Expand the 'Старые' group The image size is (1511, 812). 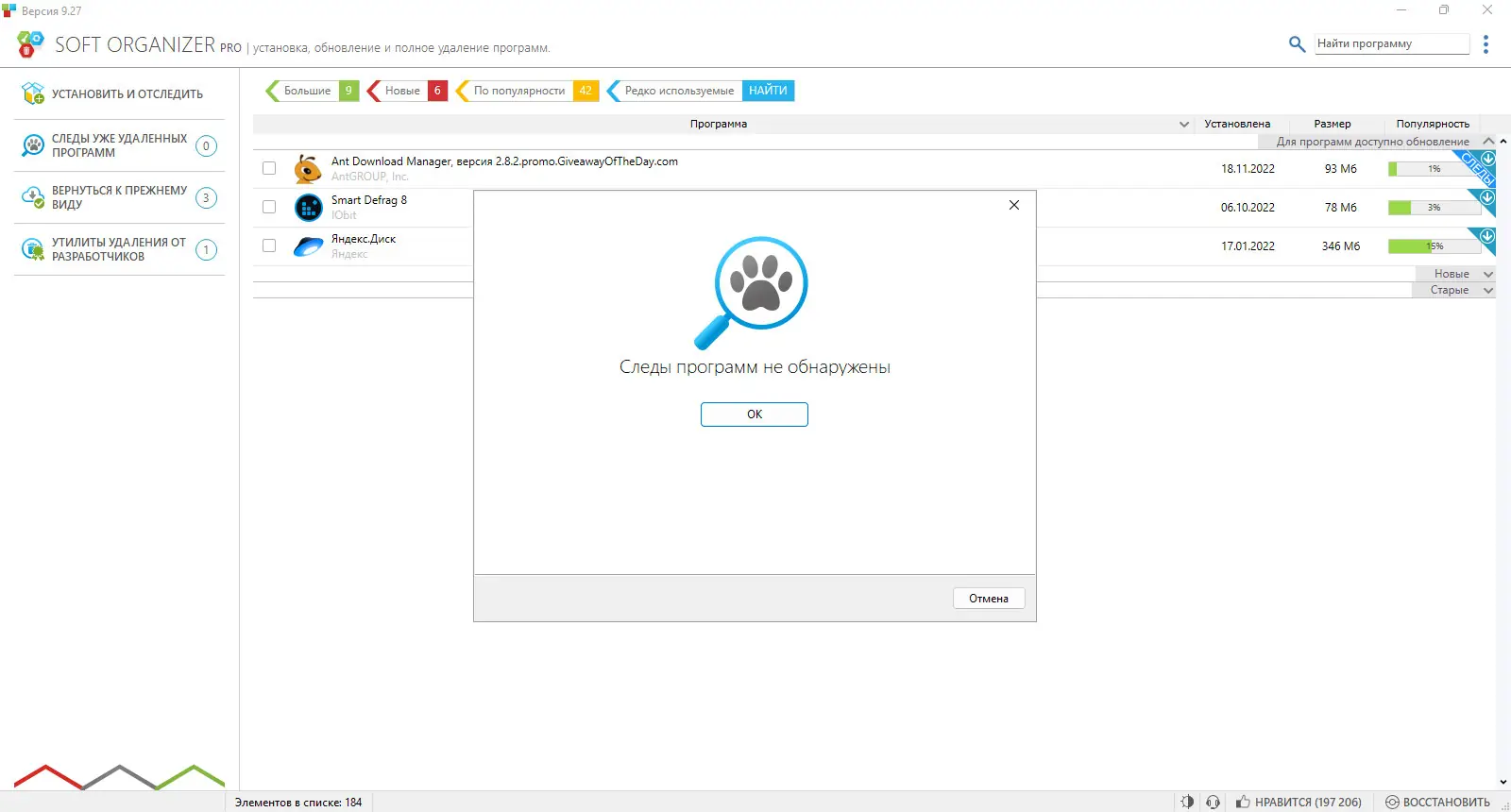pos(1489,290)
